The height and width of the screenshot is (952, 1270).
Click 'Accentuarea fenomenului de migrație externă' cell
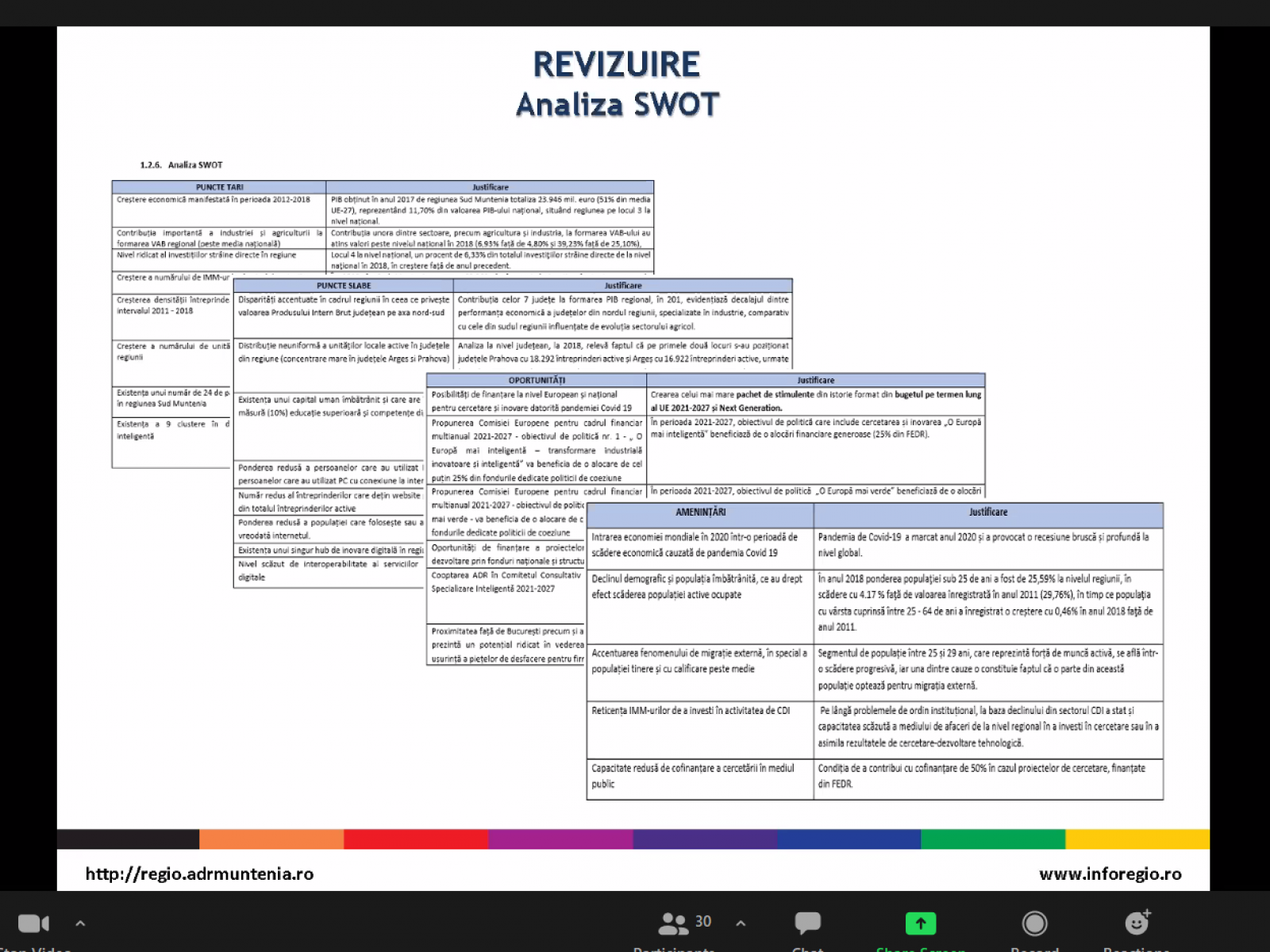point(700,672)
